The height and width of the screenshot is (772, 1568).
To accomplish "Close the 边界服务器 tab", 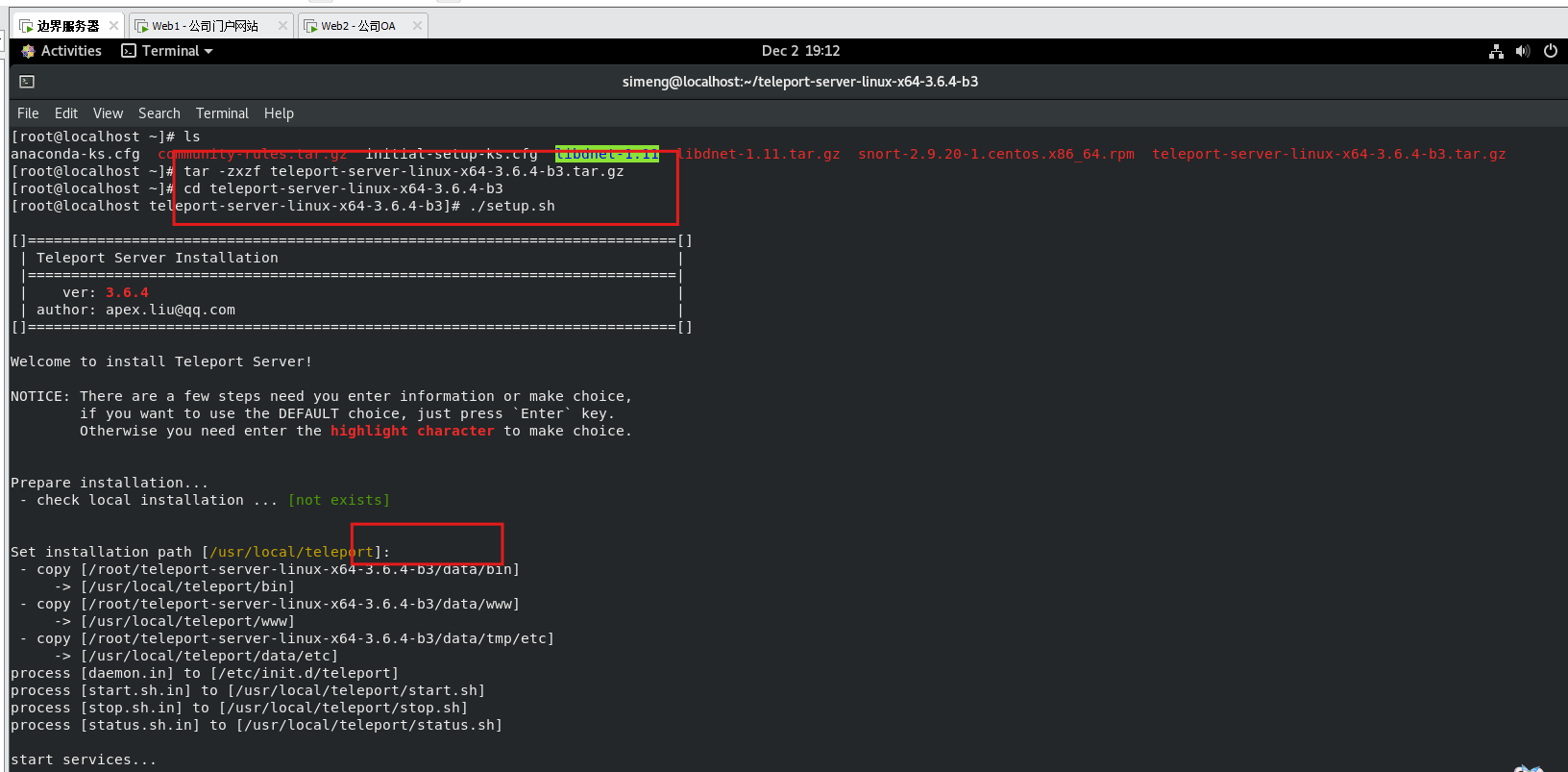I will [113, 26].
